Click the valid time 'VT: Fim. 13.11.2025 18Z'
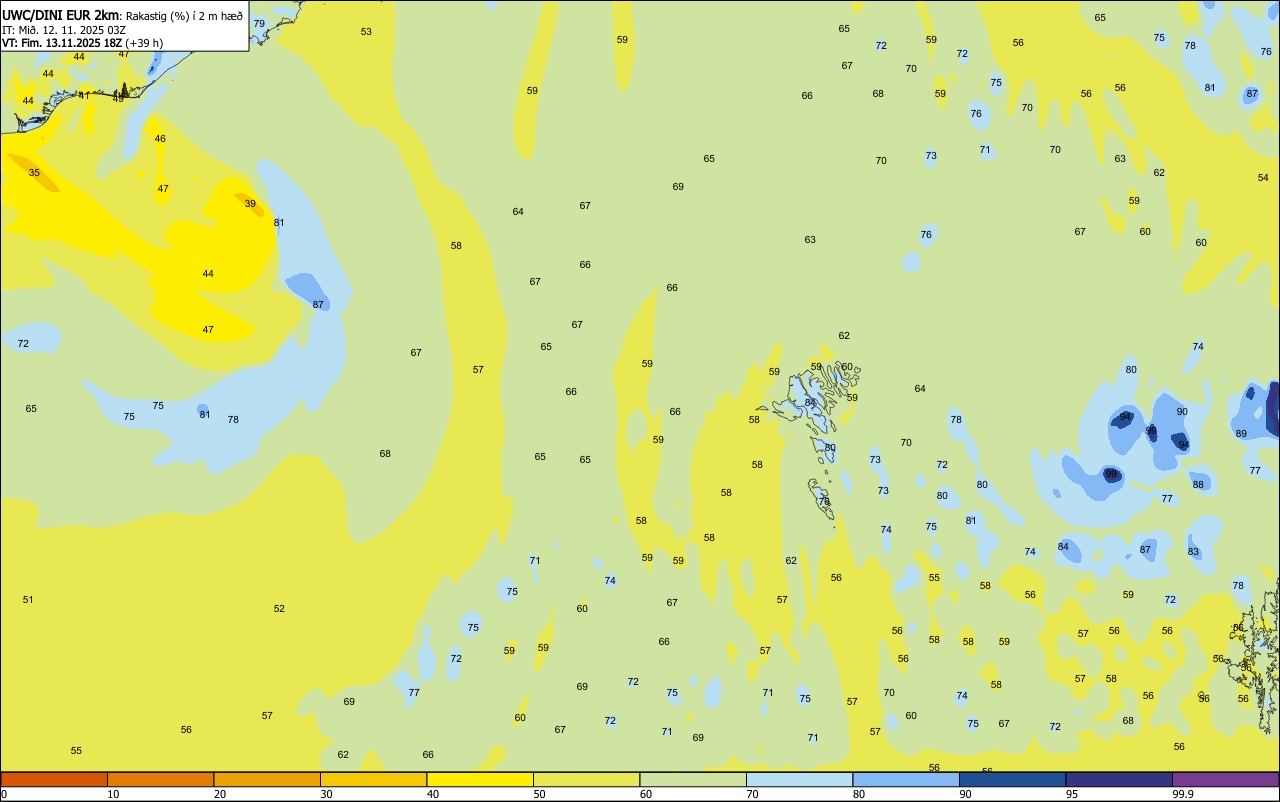 (x=62, y=43)
